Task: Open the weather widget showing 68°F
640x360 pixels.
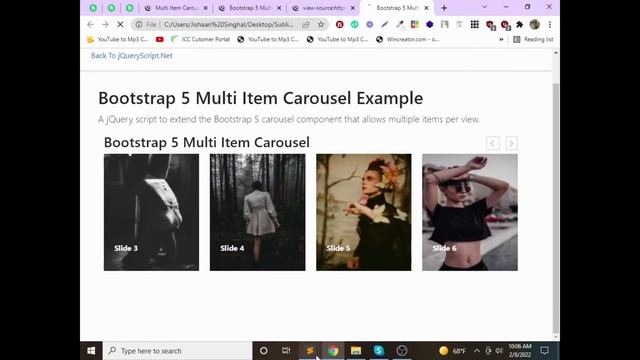Action: click(x=452, y=351)
